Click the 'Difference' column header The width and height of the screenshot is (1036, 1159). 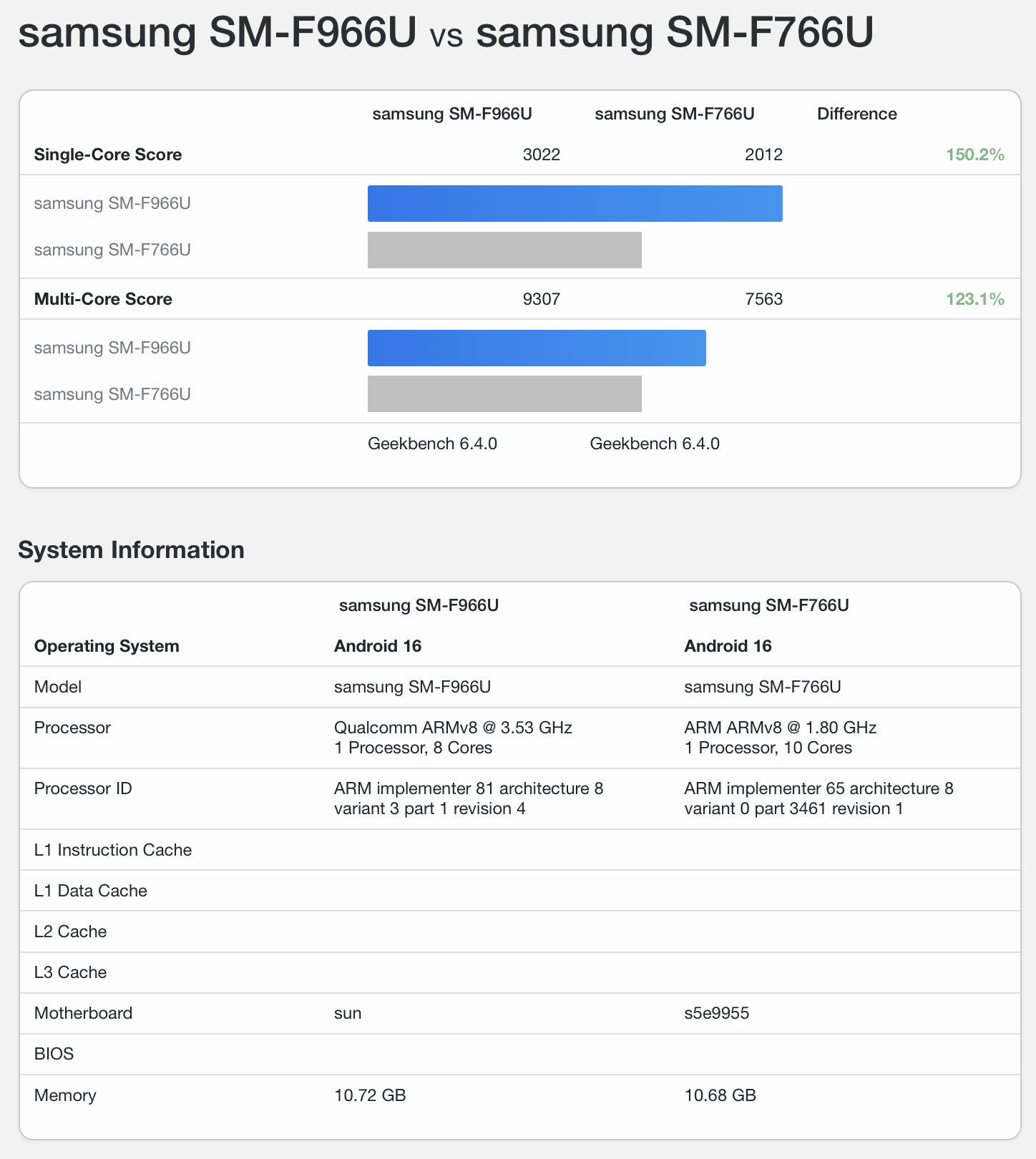click(x=857, y=114)
